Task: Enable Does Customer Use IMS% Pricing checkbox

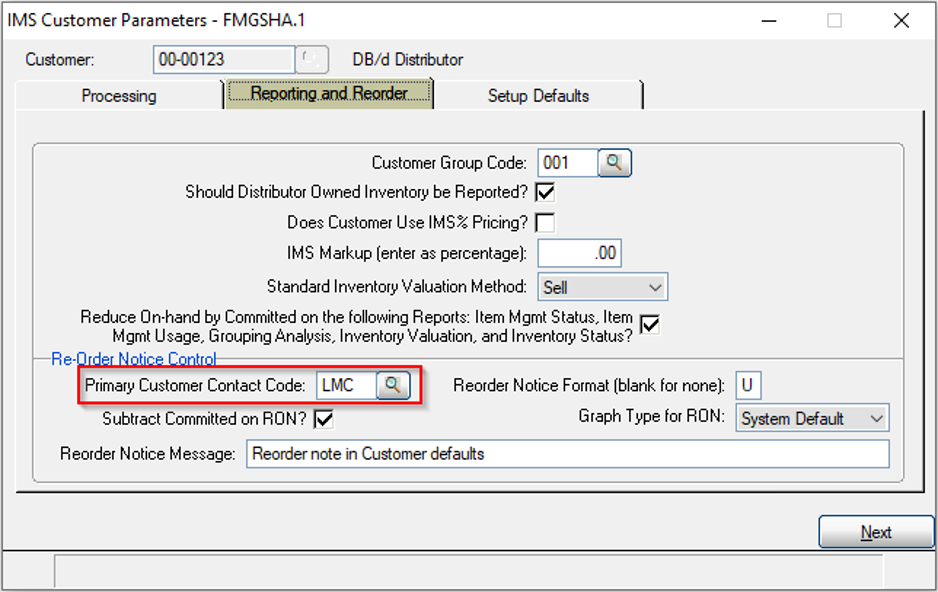Action: point(545,222)
